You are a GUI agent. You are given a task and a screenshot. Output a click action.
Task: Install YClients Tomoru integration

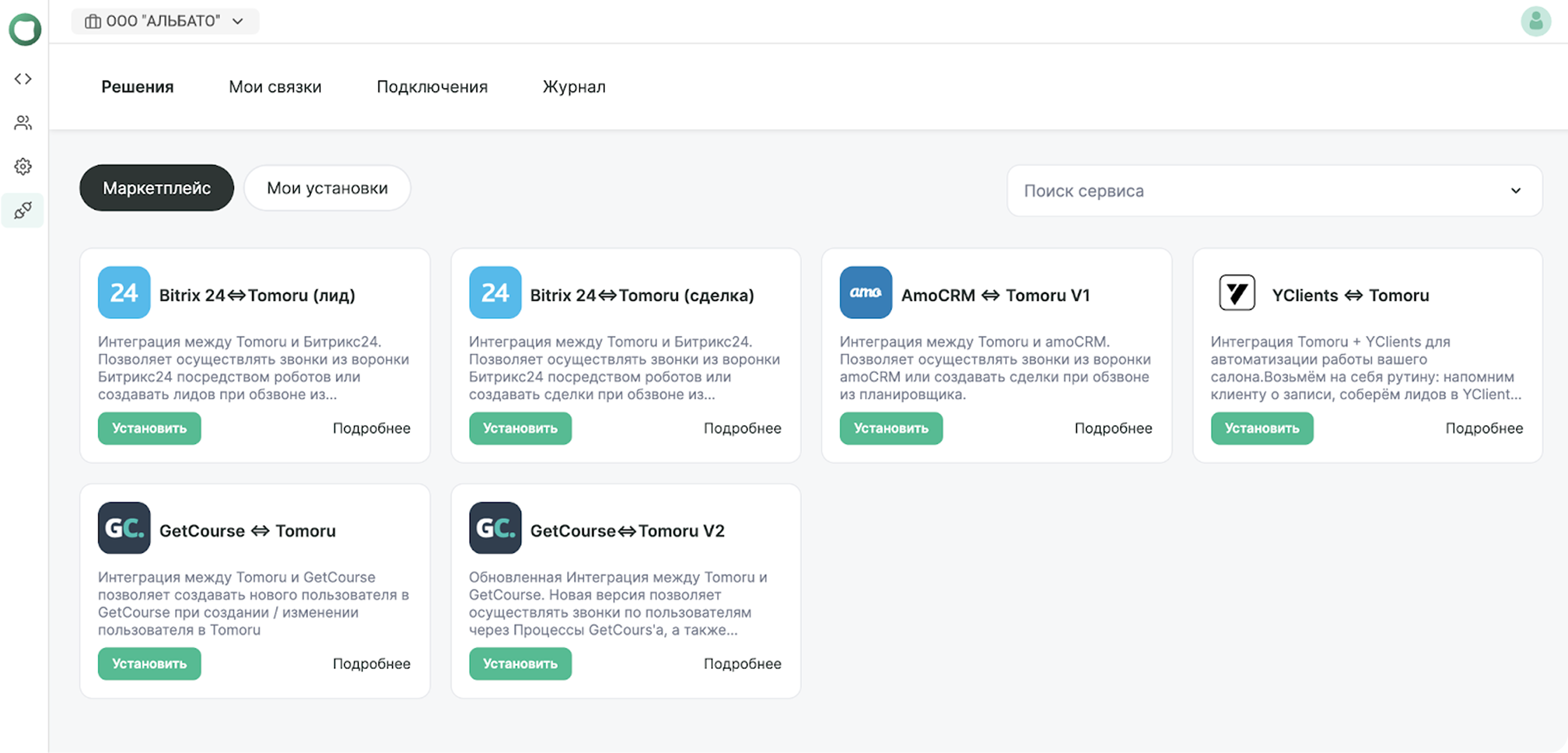pyautogui.click(x=1262, y=428)
